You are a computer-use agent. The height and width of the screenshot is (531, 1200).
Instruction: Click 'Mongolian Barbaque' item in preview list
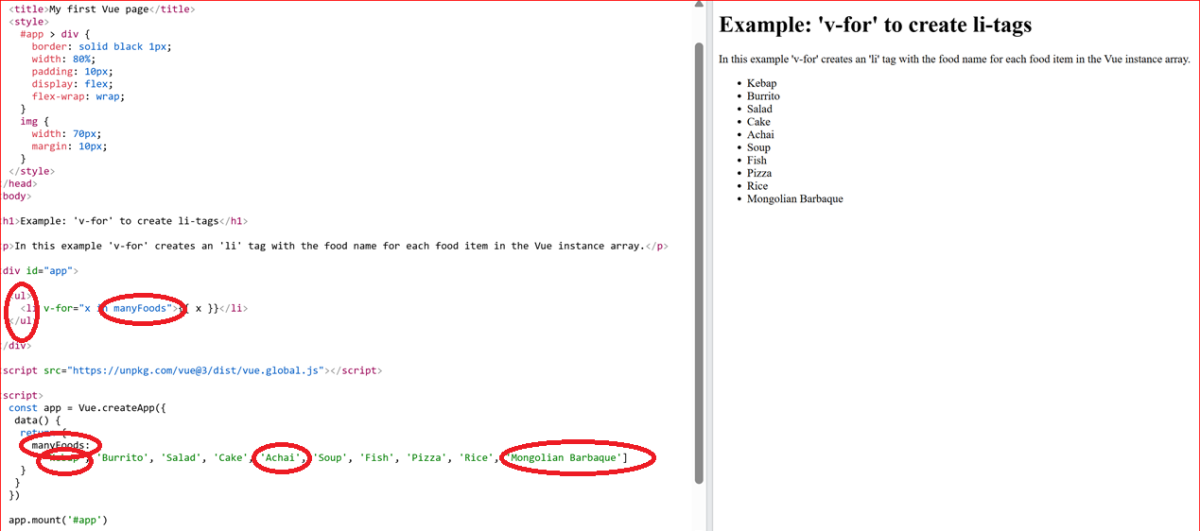794,199
